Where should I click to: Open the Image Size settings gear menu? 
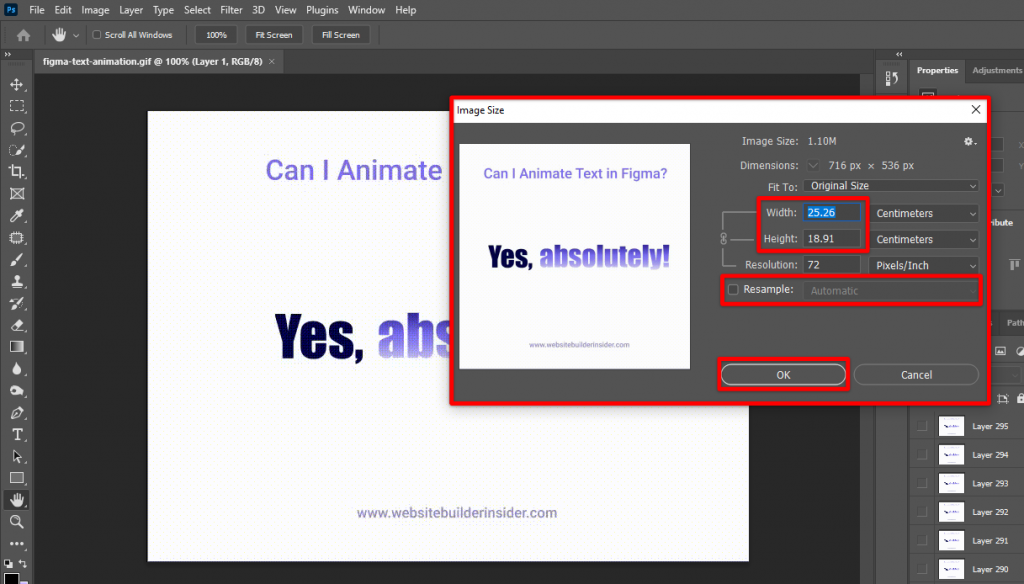969,142
